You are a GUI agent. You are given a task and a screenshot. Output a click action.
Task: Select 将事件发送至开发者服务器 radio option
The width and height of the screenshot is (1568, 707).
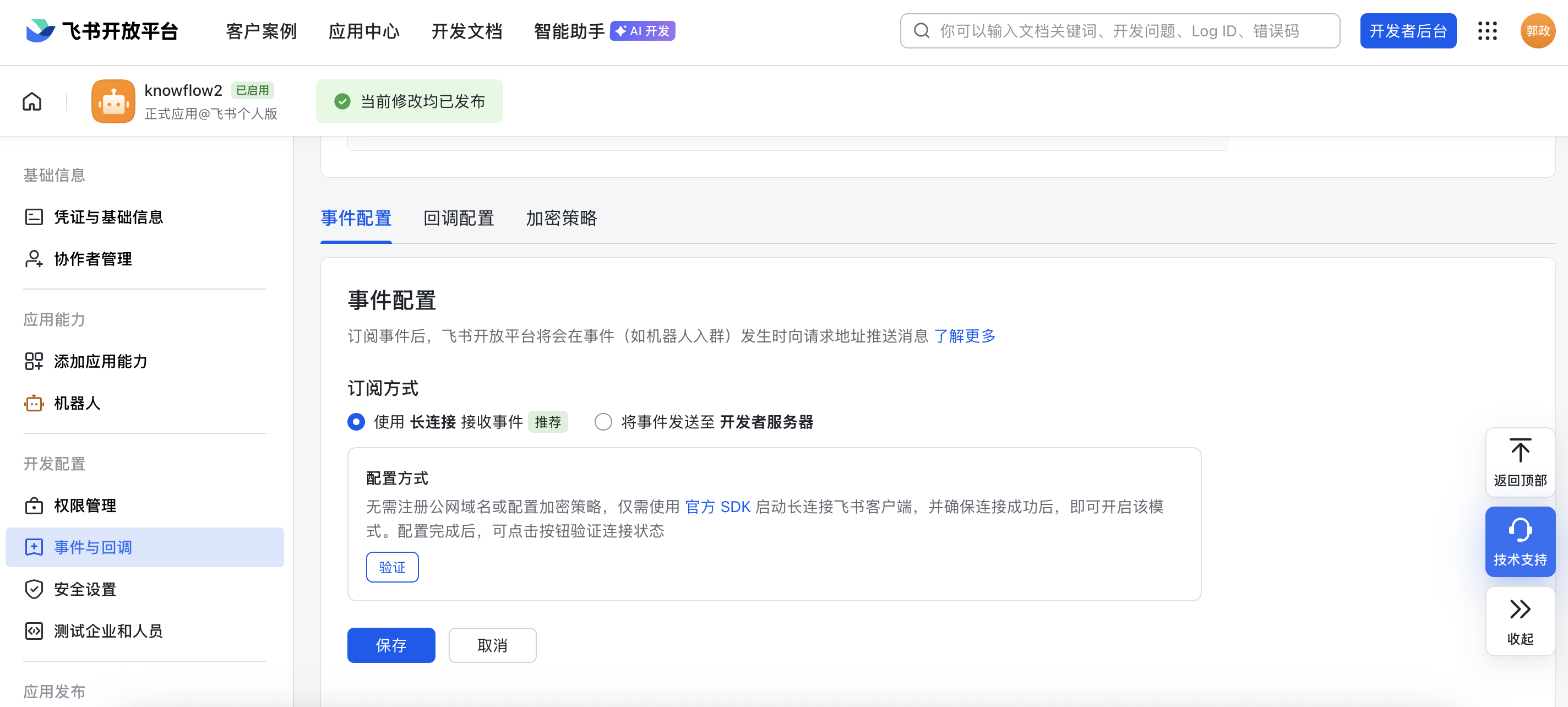point(603,422)
